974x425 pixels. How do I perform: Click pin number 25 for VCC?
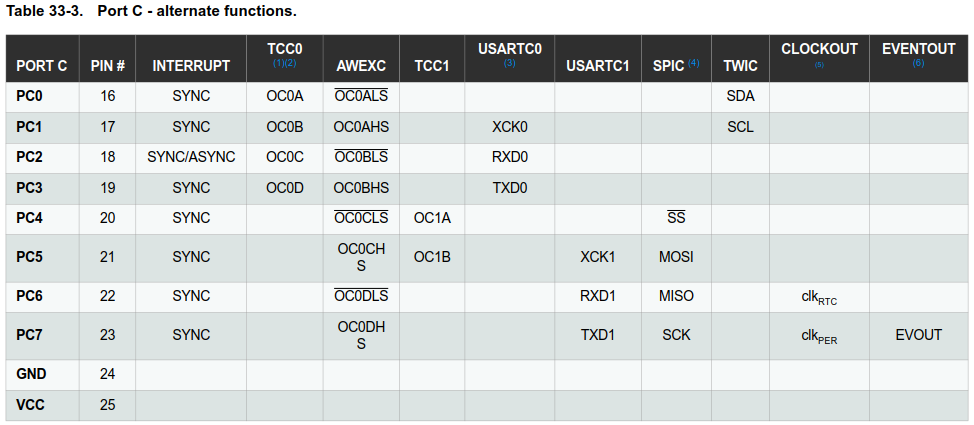[x=107, y=405]
